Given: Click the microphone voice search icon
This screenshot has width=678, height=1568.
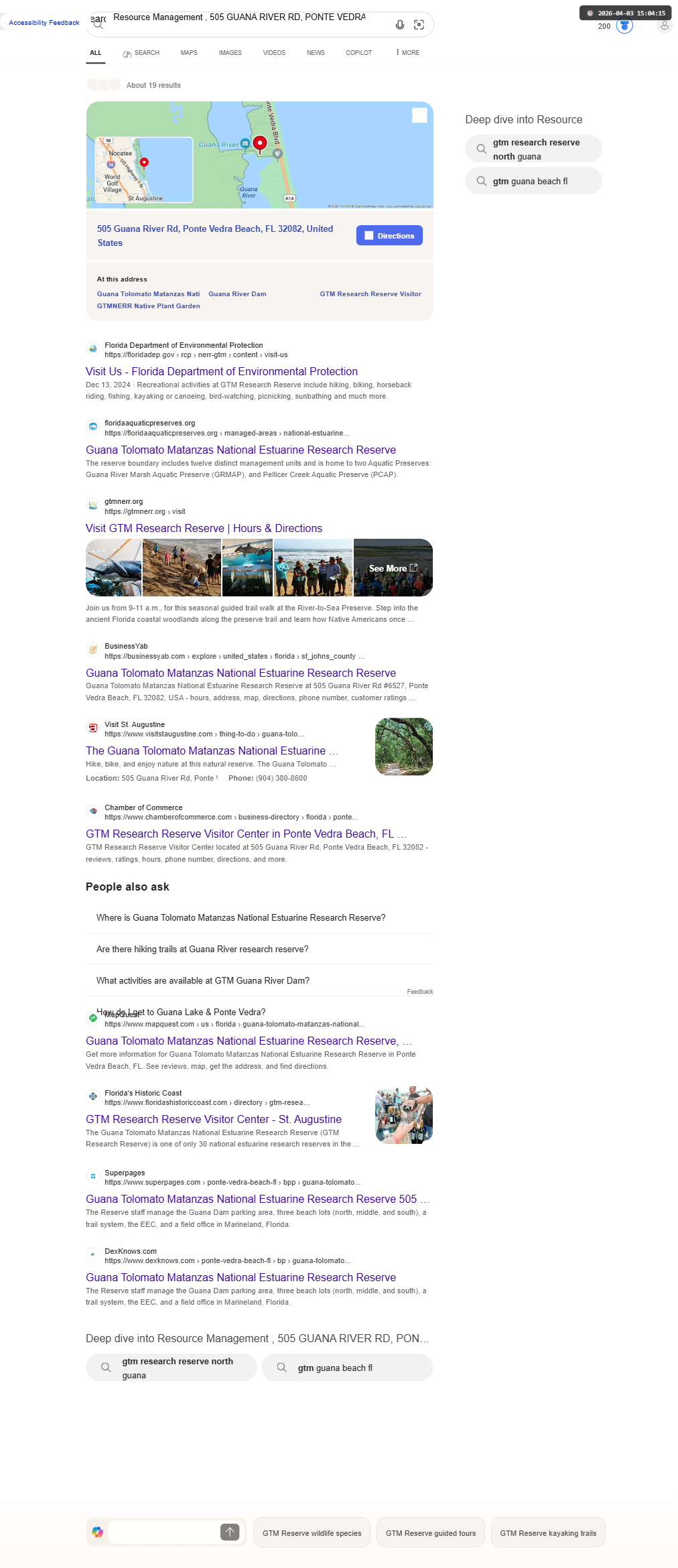Looking at the screenshot, I should pos(400,25).
